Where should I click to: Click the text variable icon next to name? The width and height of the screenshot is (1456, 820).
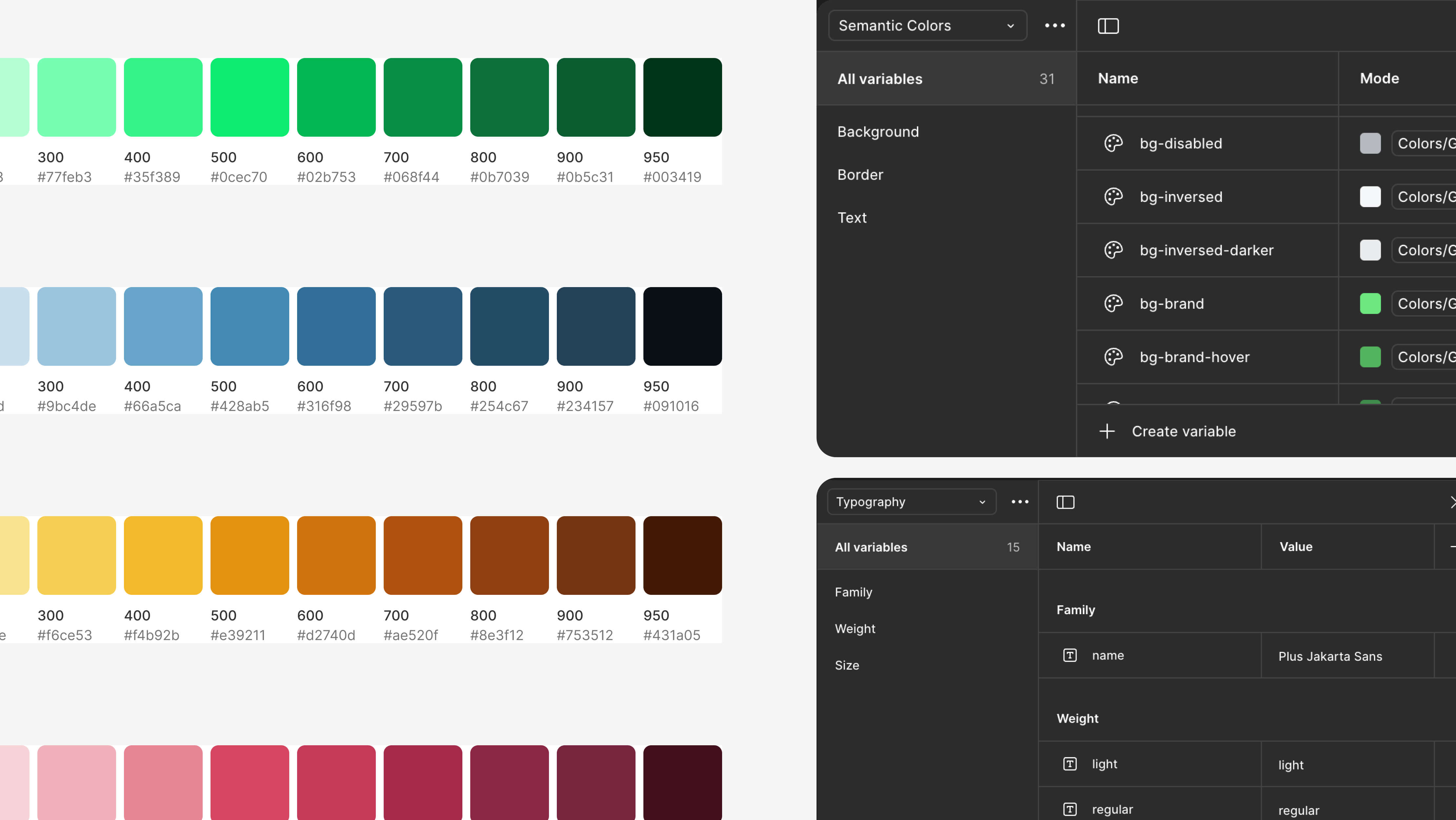pyautogui.click(x=1070, y=655)
